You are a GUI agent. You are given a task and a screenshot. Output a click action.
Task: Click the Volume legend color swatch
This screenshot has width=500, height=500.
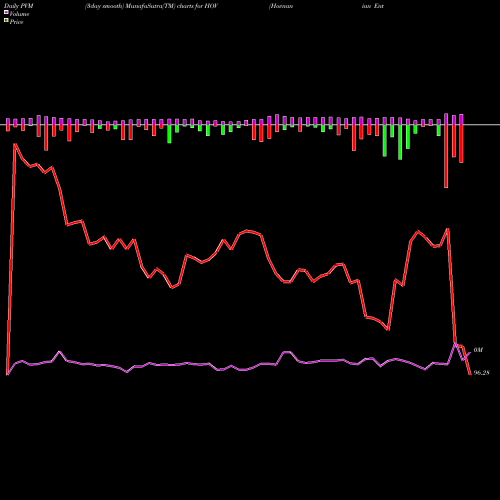(6, 13)
